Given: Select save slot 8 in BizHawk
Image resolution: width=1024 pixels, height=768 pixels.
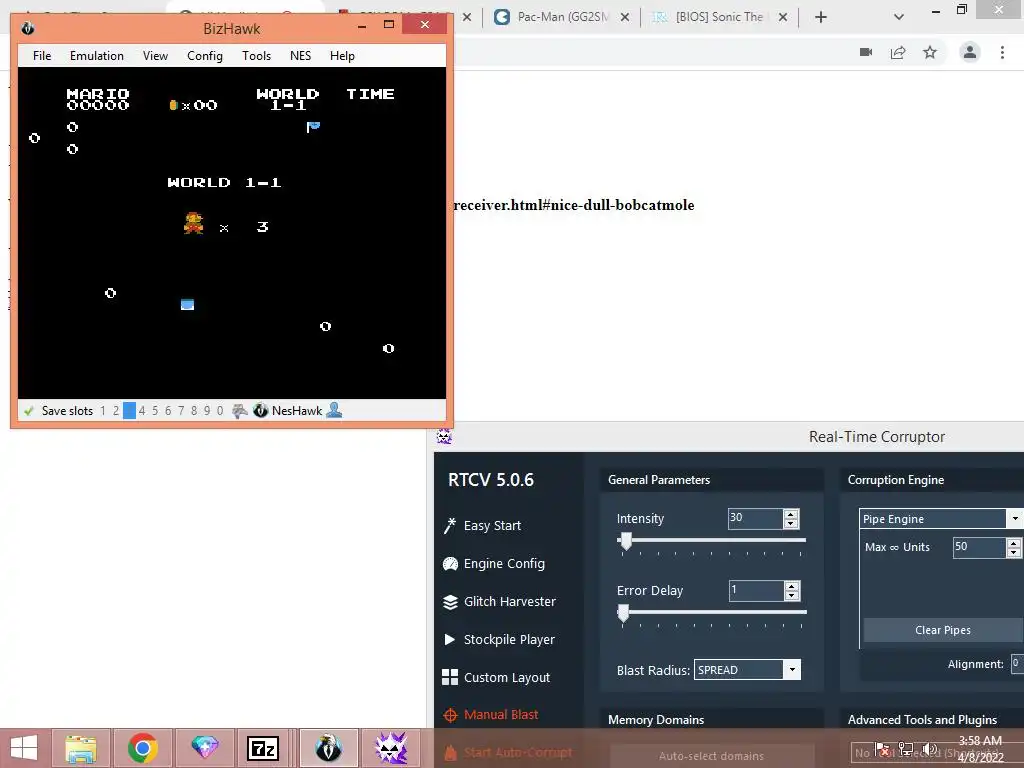Looking at the screenshot, I should coord(194,411).
